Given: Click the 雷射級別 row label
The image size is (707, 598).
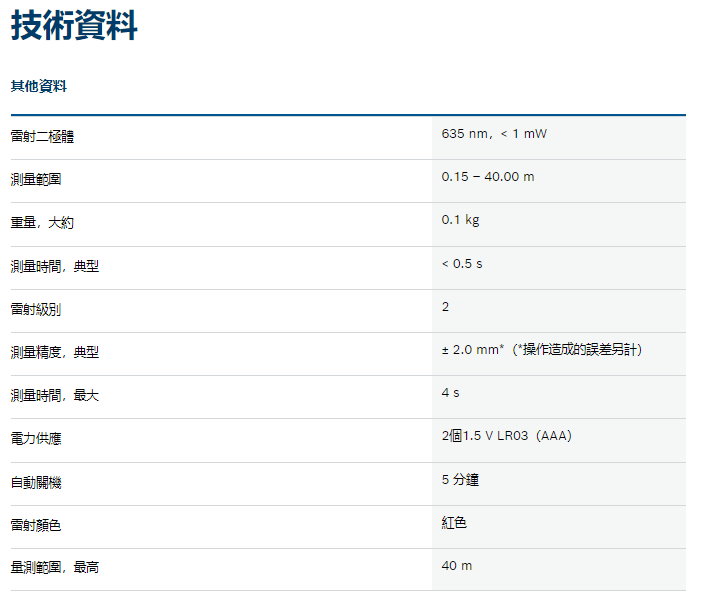Looking at the screenshot, I should click(35, 310).
